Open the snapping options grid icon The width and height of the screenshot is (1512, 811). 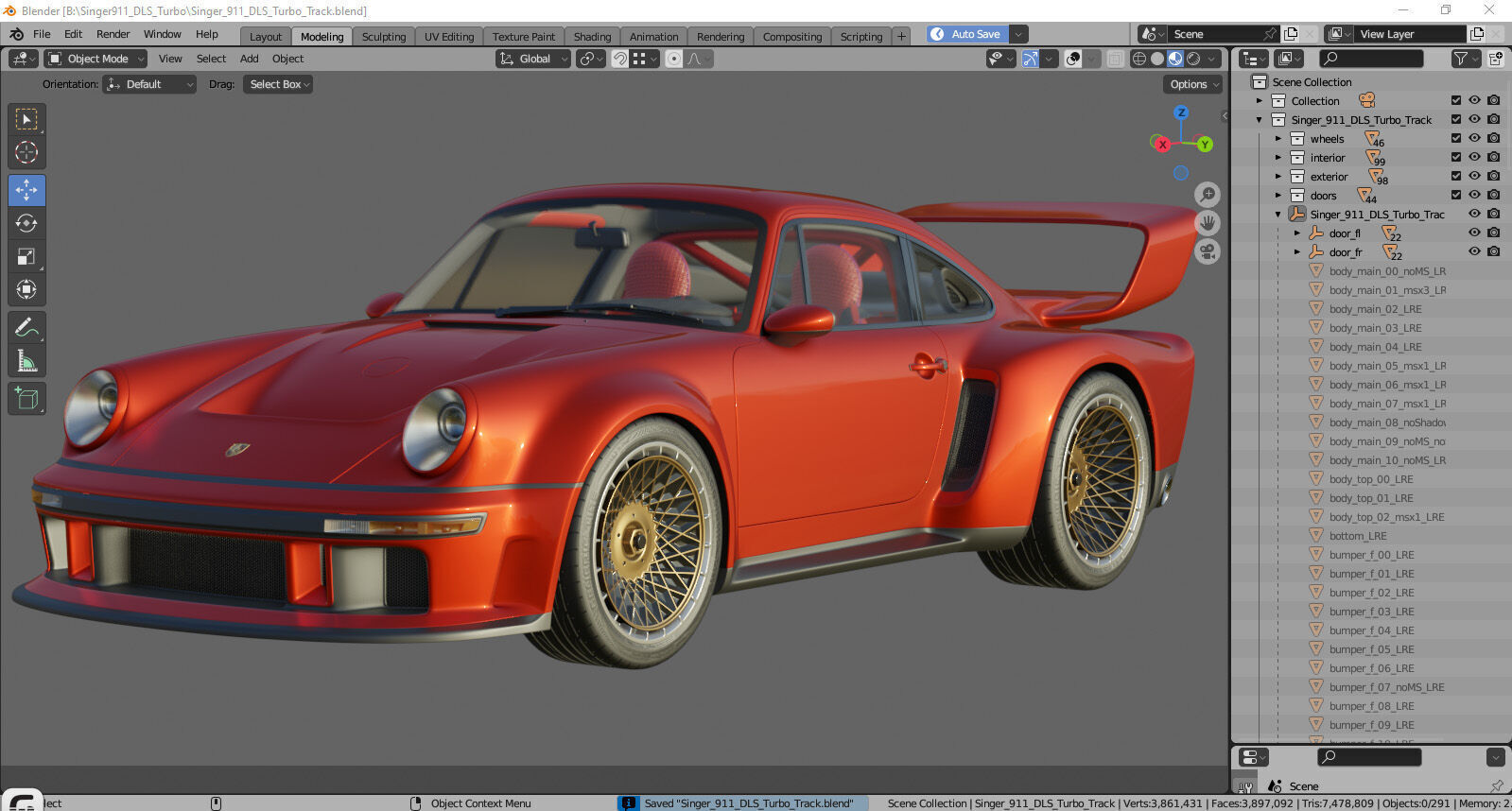pos(644,59)
